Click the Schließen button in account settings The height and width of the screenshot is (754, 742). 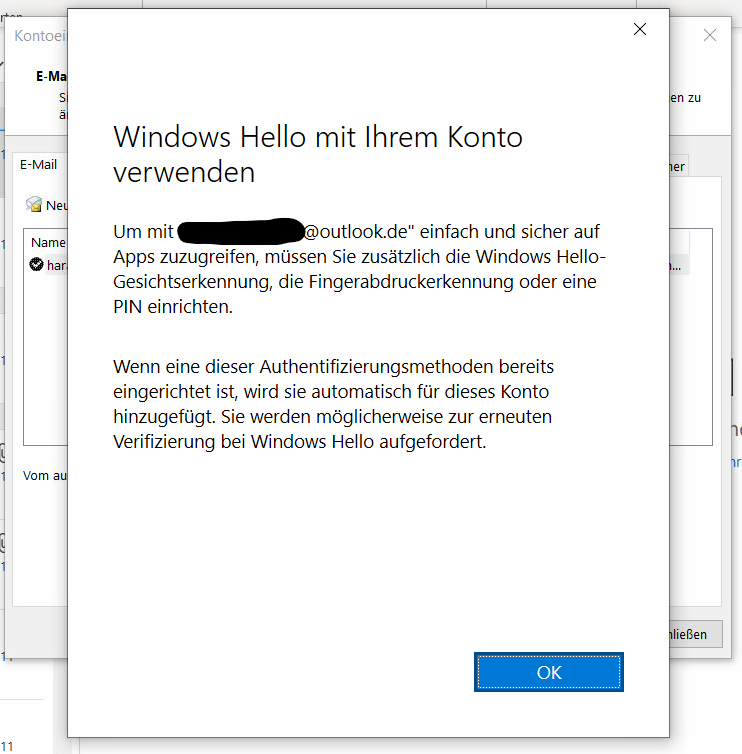pos(695,634)
